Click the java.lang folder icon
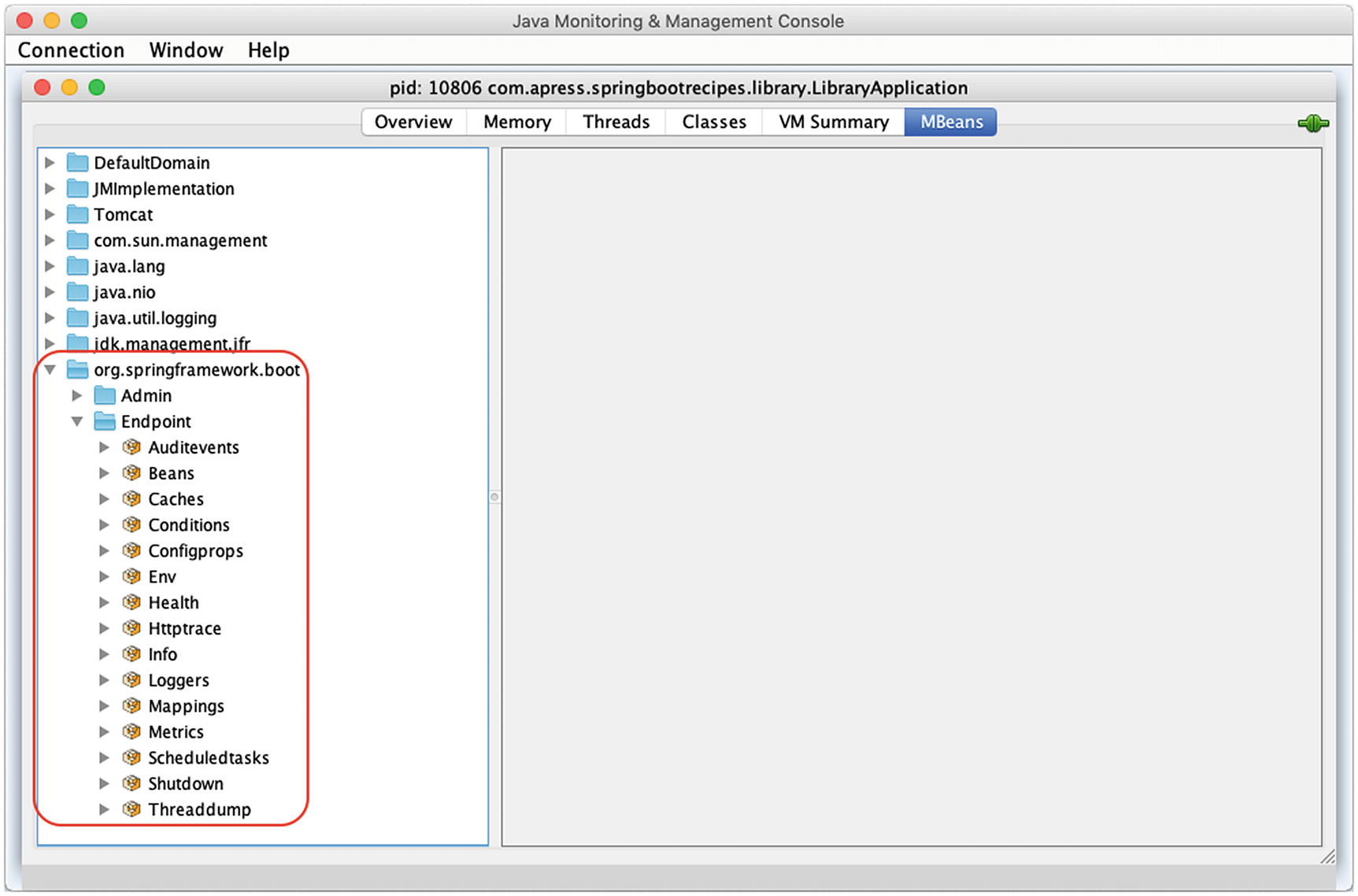This screenshot has height=896, width=1358. 77,266
